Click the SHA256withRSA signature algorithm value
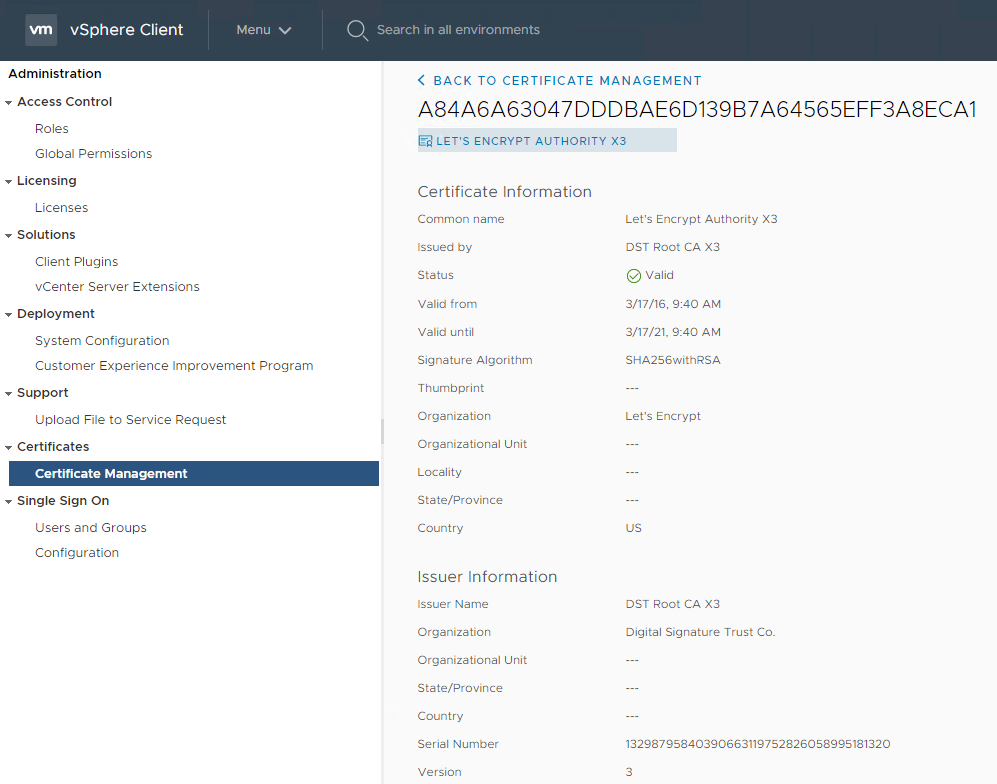This screenshot has width=997, height=784. coord(673,360)
